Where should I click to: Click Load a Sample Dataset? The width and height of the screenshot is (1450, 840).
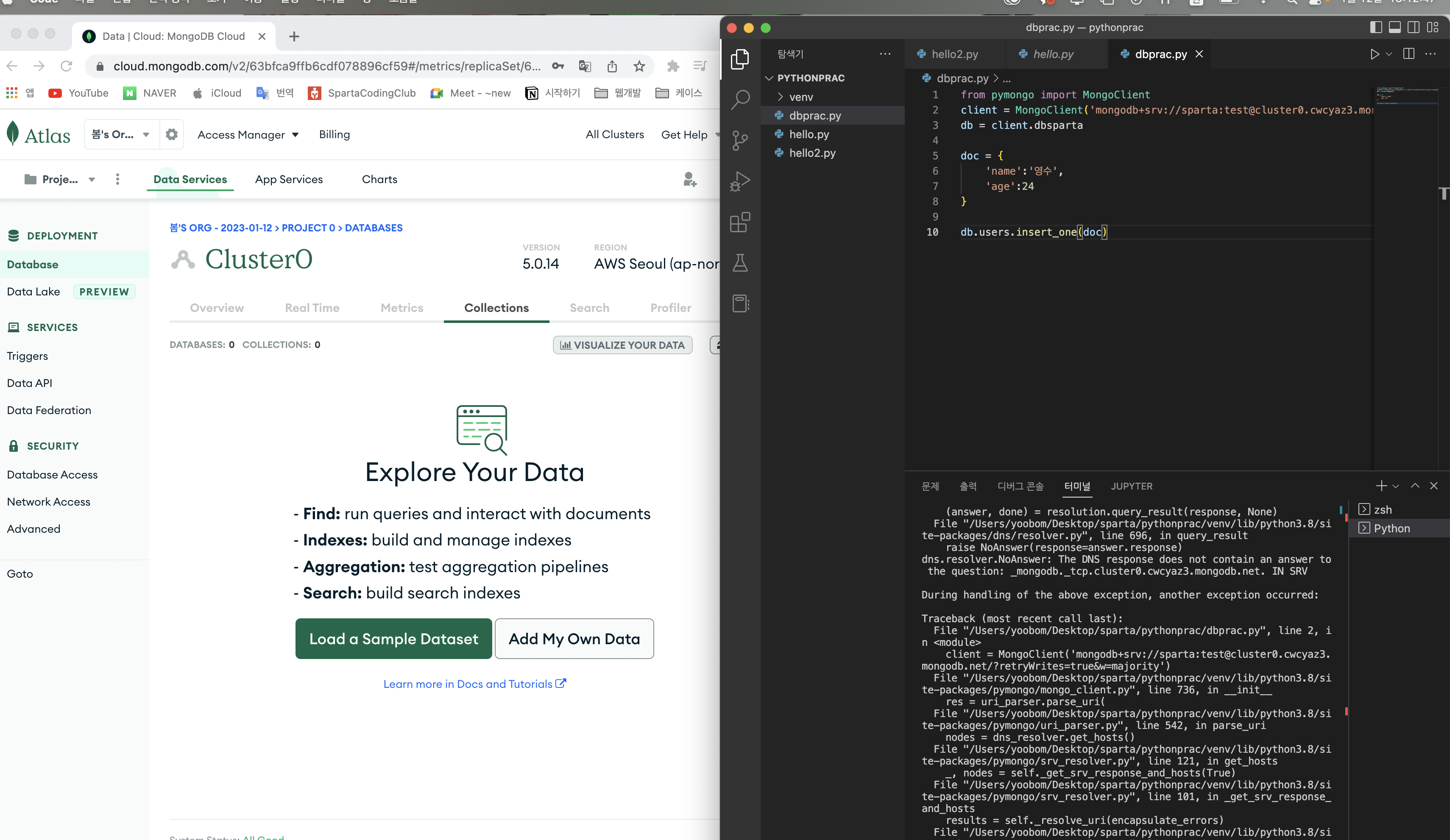(393, 639)
